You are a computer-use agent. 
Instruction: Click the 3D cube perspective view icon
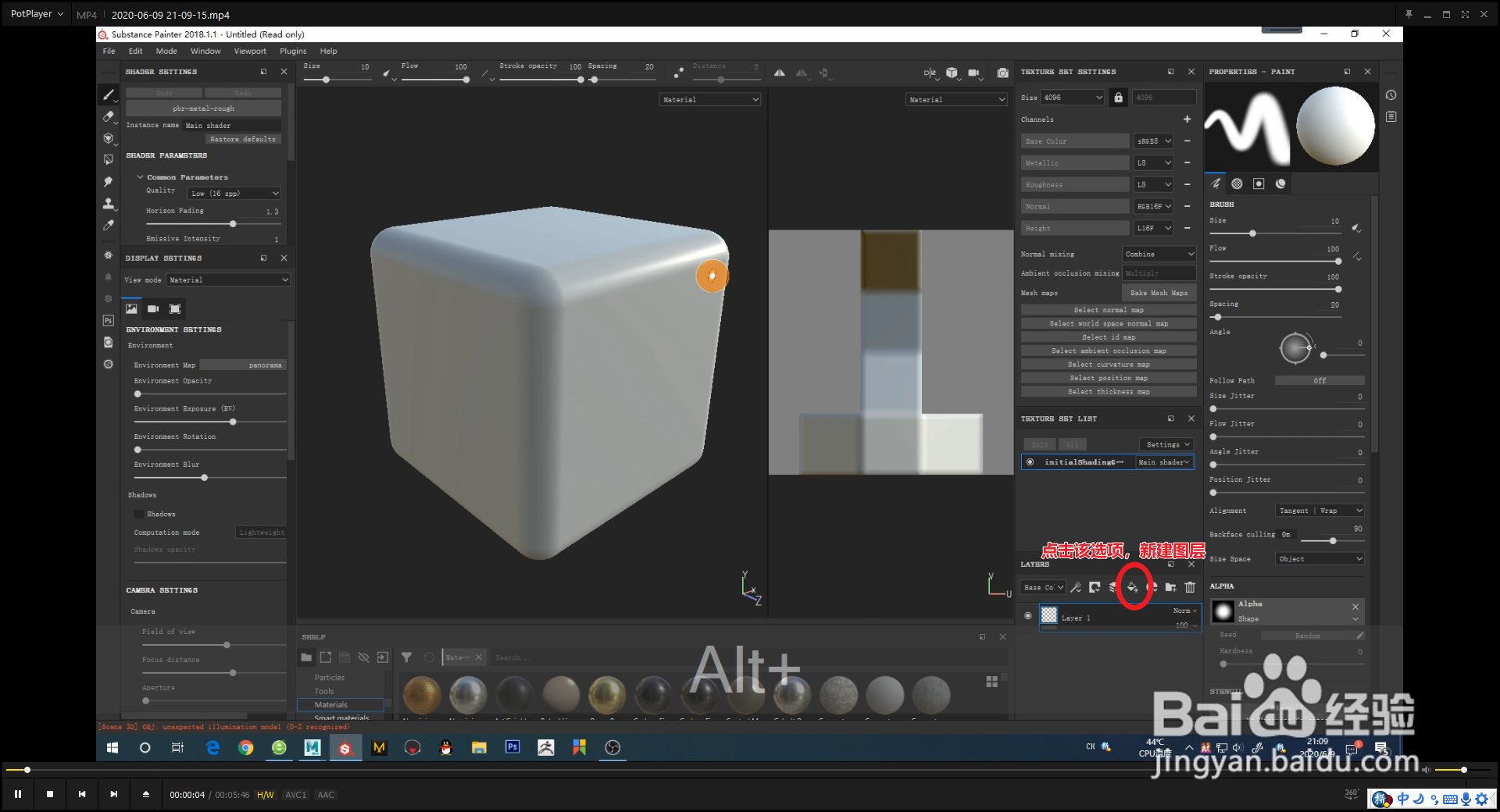pos(952,73)
